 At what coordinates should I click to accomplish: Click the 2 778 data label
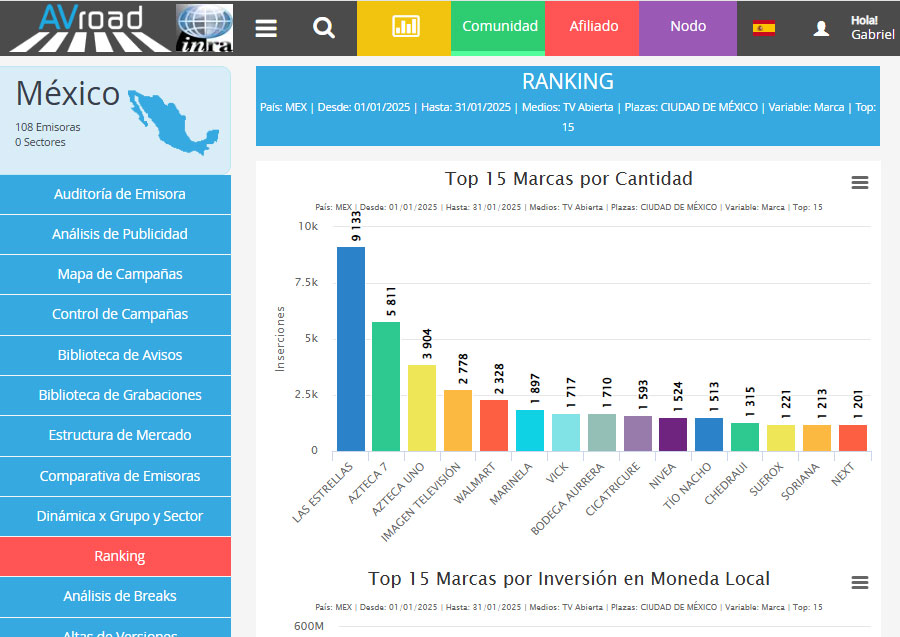click(x=463, y=369)
